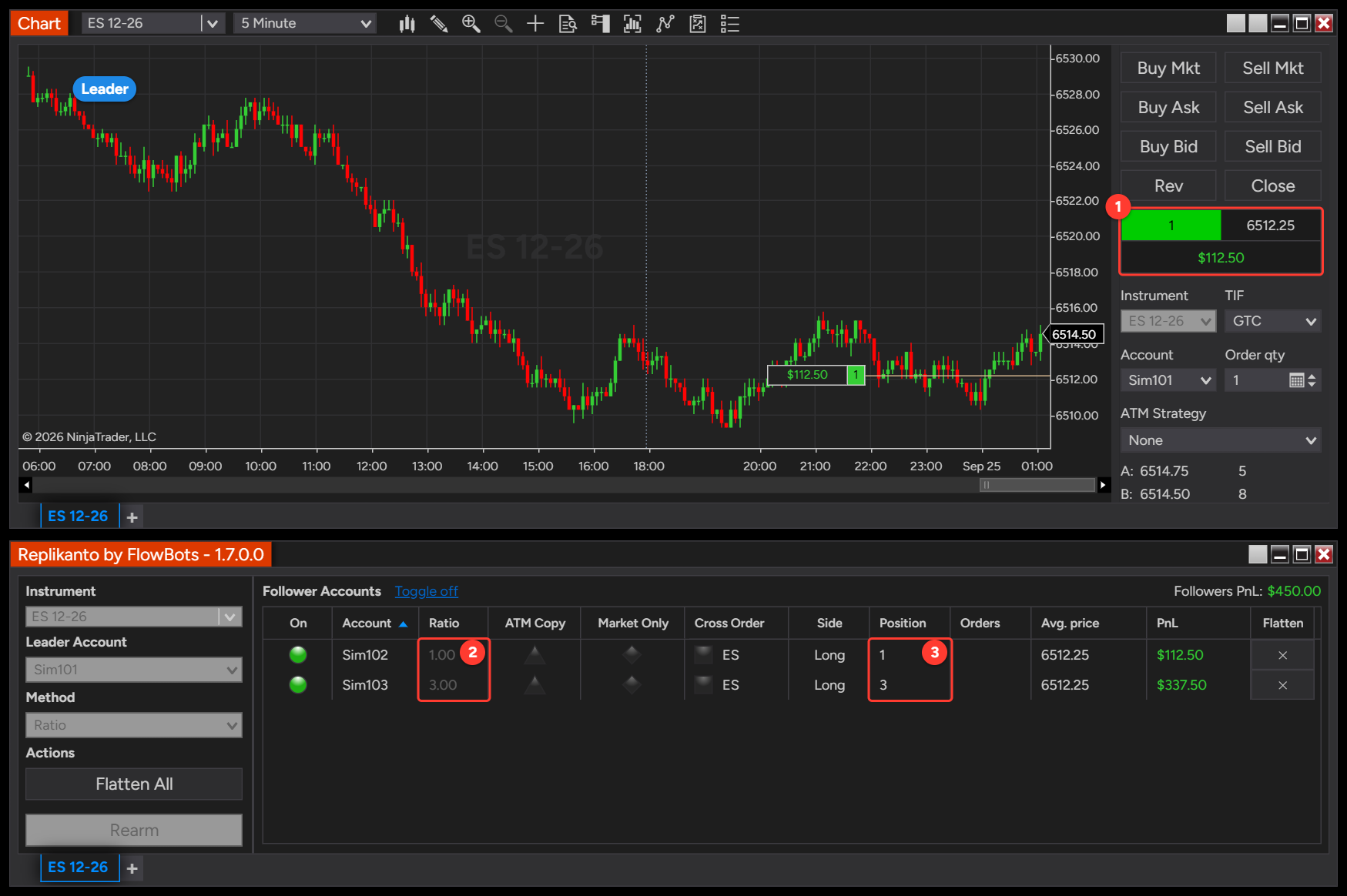Click the Flatten All button
Screen dimensions: 1347x896
134,784
